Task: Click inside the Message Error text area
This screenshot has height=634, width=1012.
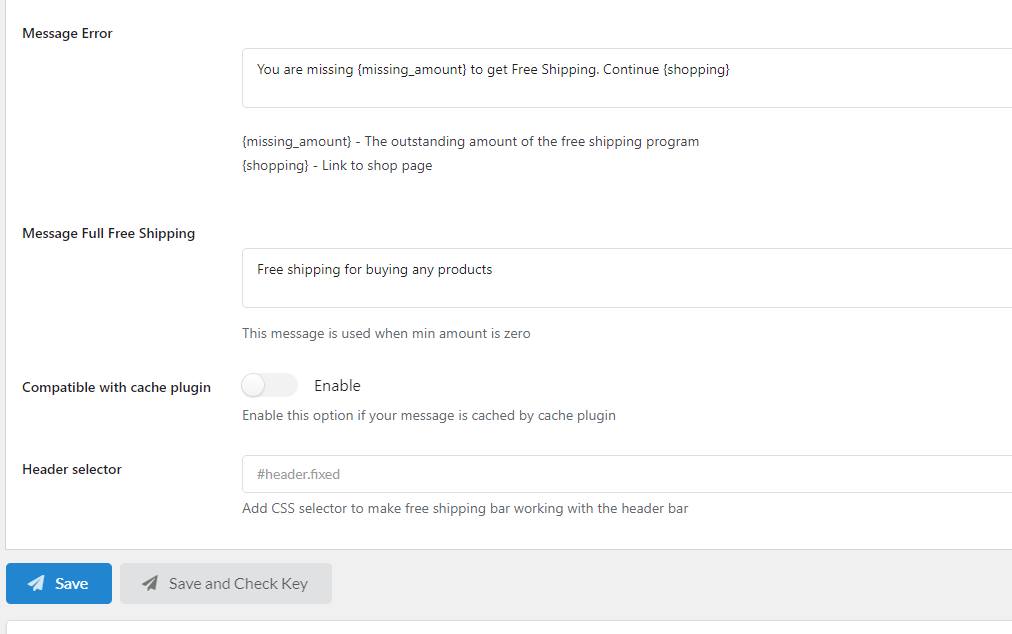Action: tap(627, 78)
